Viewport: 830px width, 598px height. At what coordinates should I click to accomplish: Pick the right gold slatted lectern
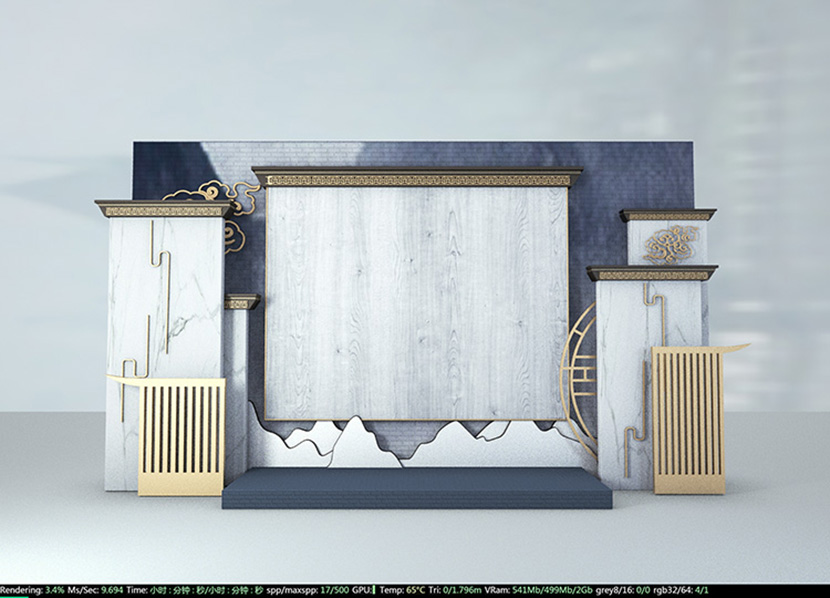pos(688,421)
